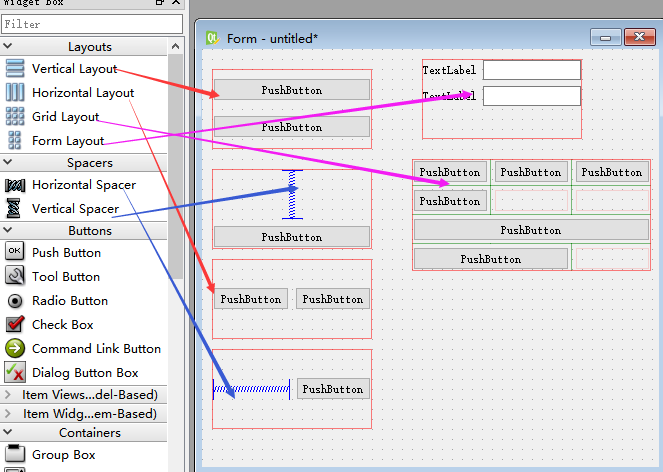Expand the Item Widgets (Item-Based) category

(x=90, y=414)
